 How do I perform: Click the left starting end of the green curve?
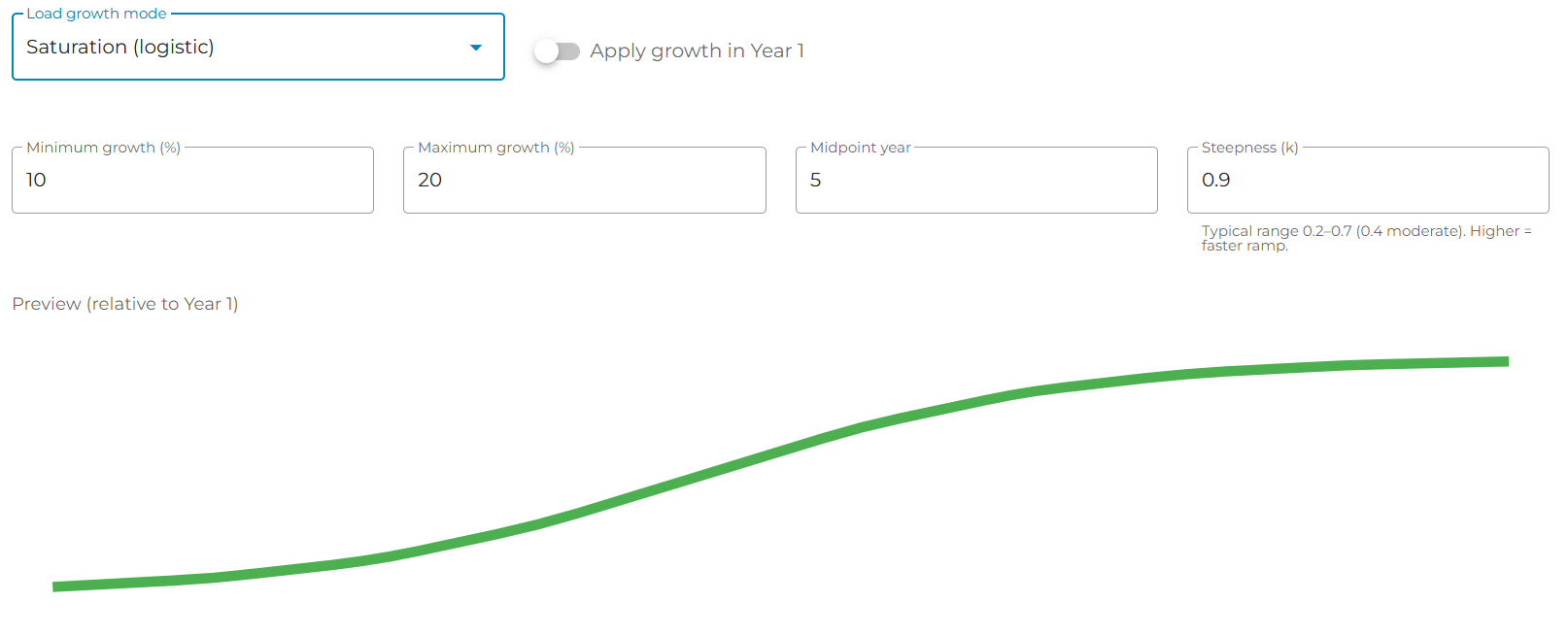point(58,586)
